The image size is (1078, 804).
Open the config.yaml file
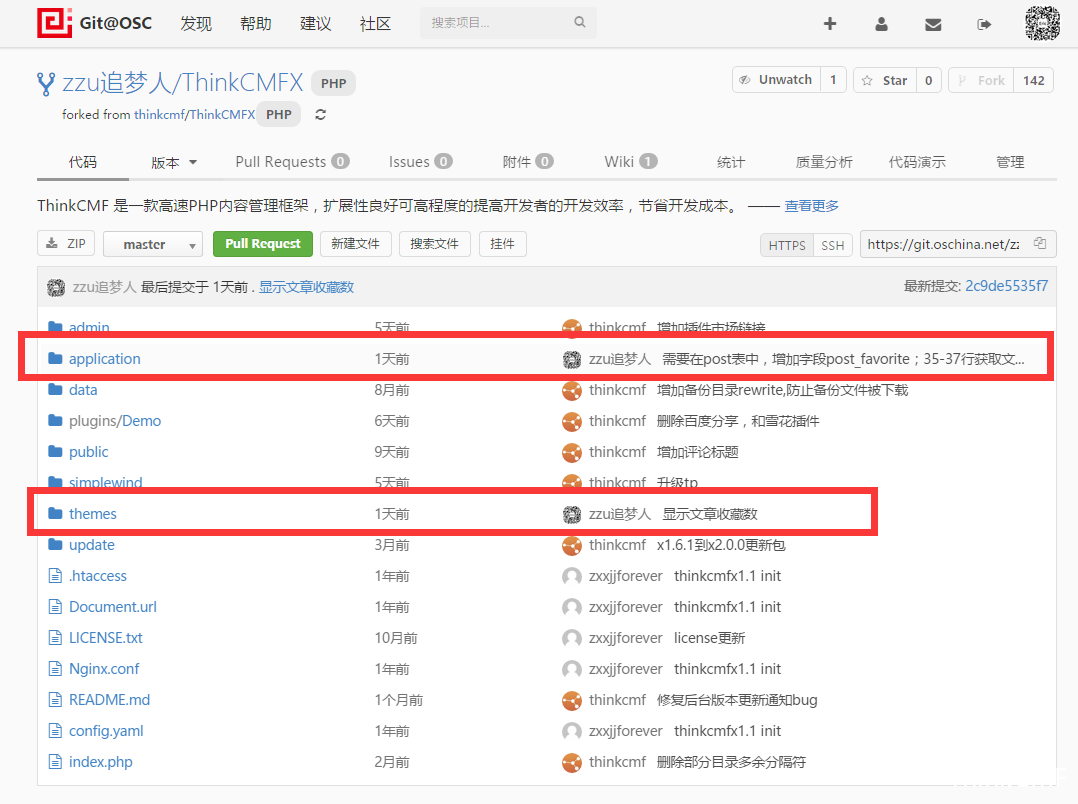click(x=106, y=731)
